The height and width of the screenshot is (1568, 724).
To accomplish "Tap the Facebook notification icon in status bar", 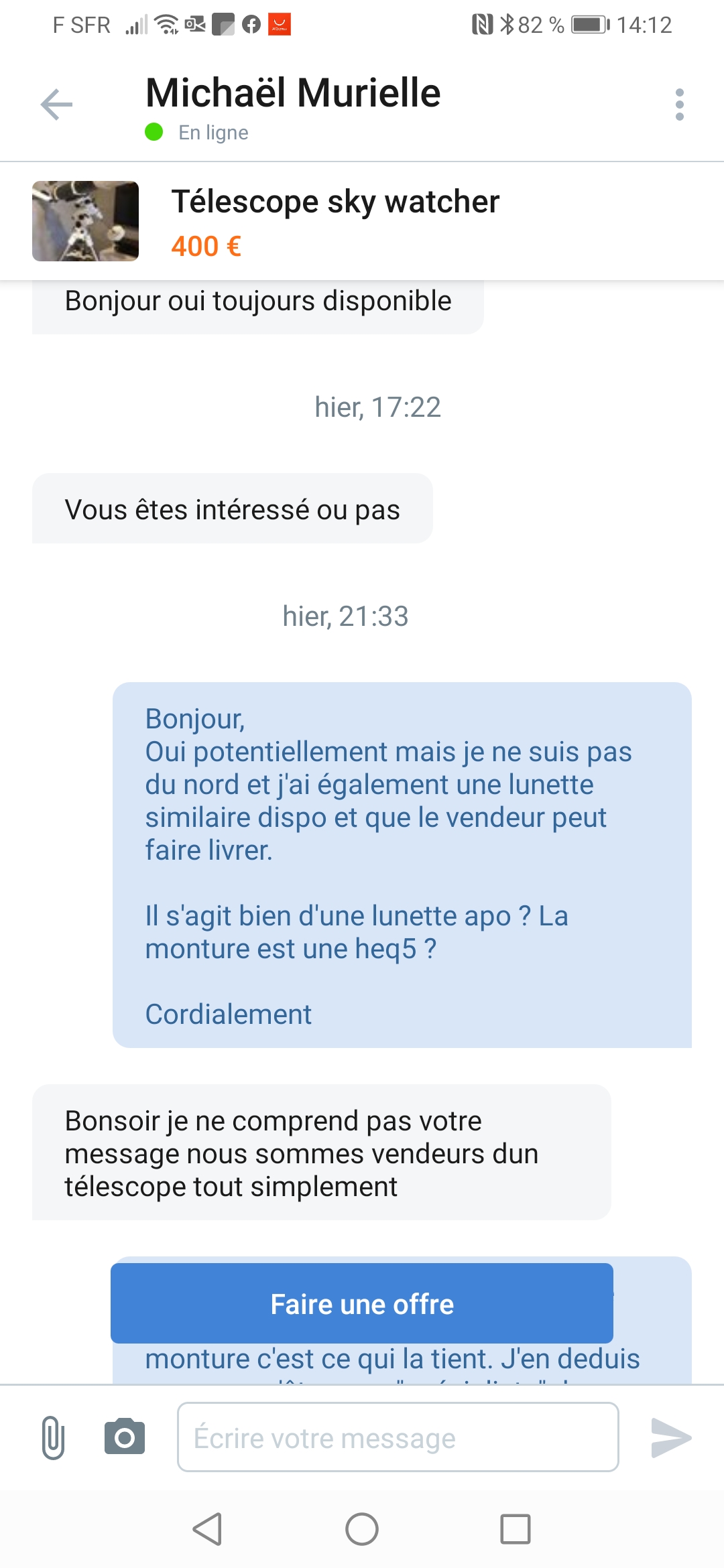I will point(251,25).
